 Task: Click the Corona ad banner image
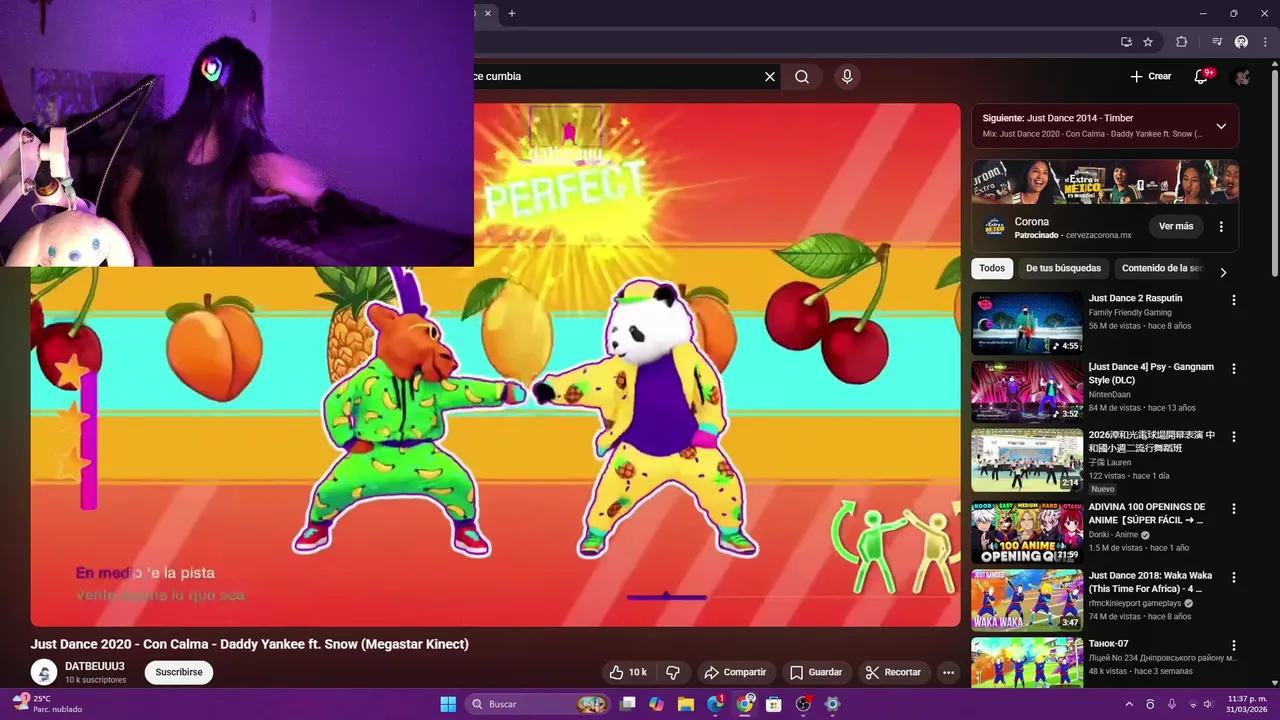click(x=1105, y=182)
